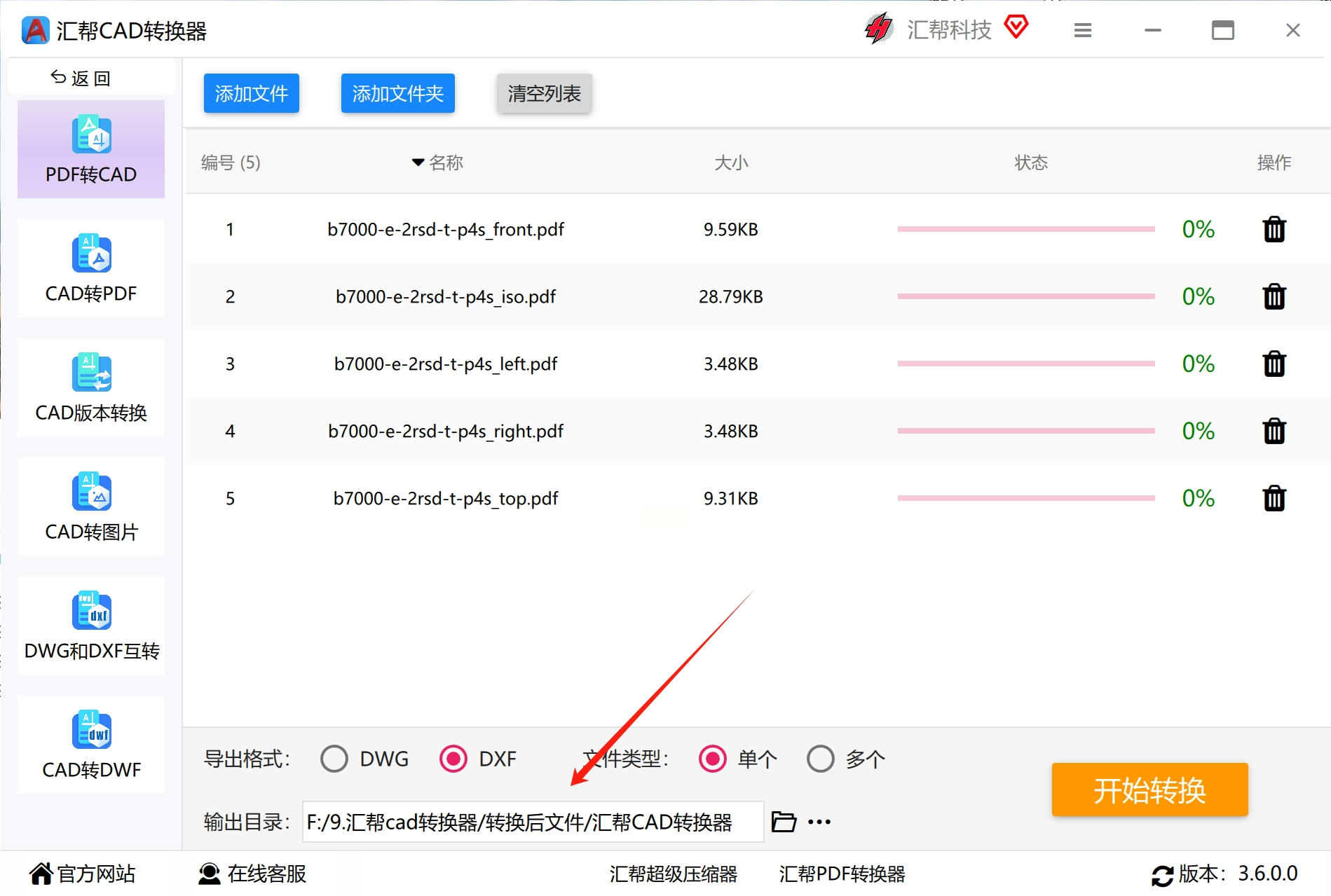This screenshot has height=896, width=1331.
Task: Open the CAD版本转换 mode
Action: [91, 387]
